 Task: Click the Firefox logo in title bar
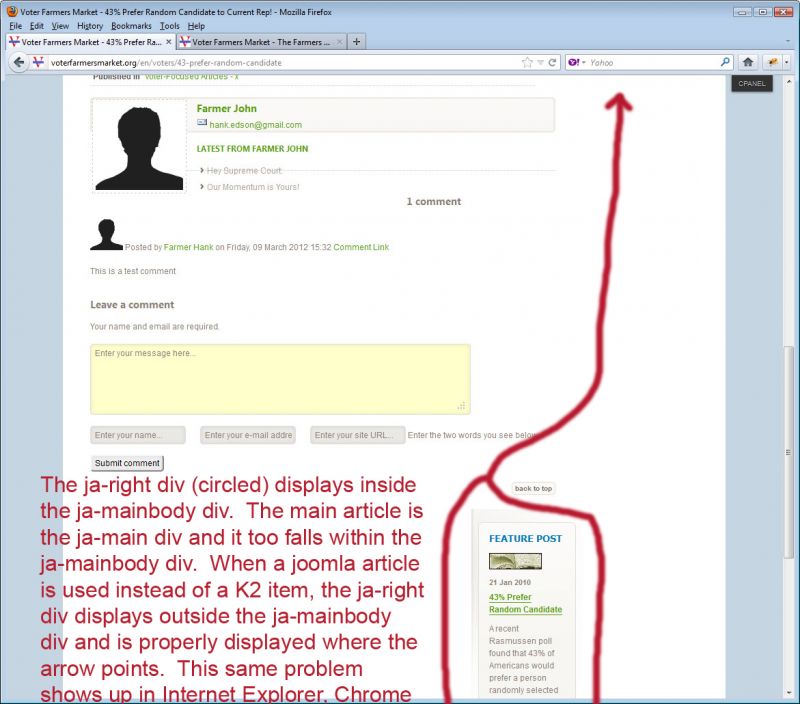click(12, 11)
